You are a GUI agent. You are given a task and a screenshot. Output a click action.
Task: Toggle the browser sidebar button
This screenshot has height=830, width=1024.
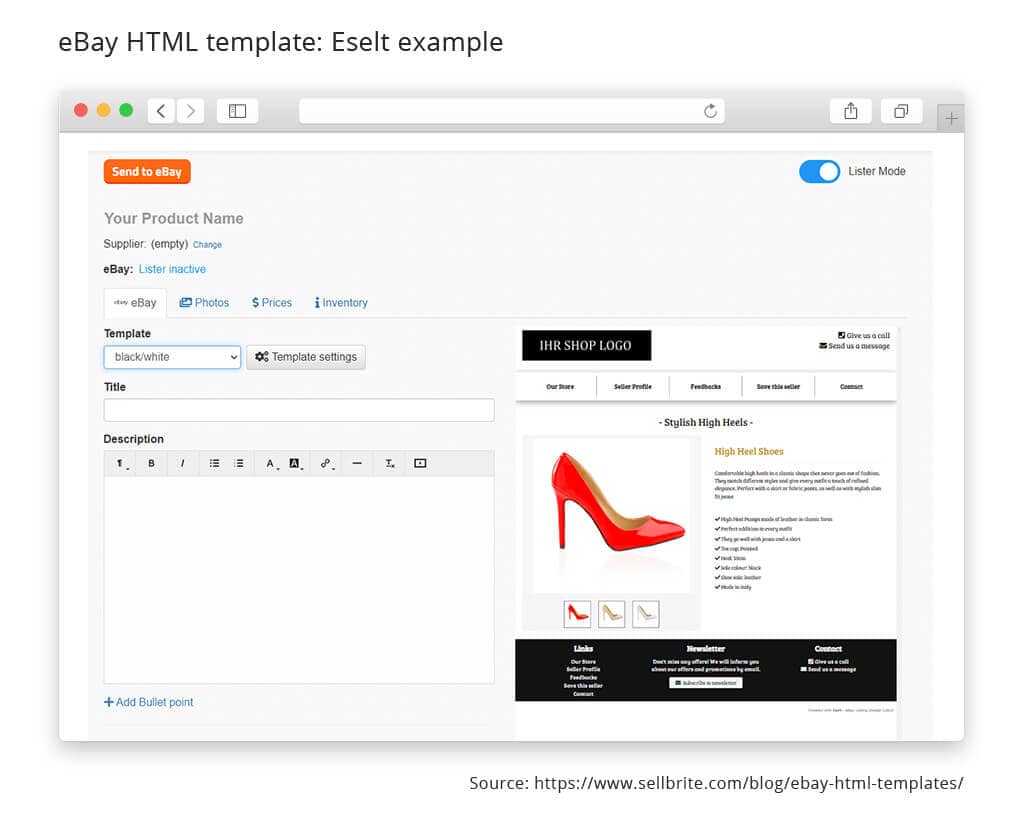pyautogui.click(x=237, y=111)
